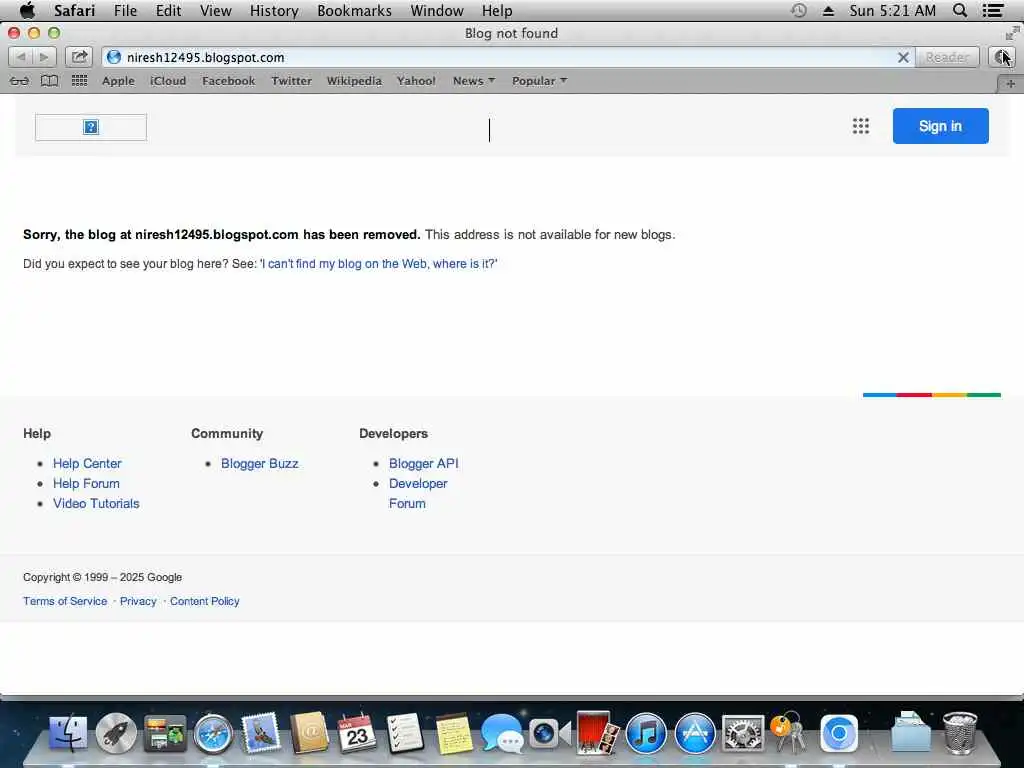Open the Mail stamp icon in dock
This screenshot has height=768, width=1024.
261,733
